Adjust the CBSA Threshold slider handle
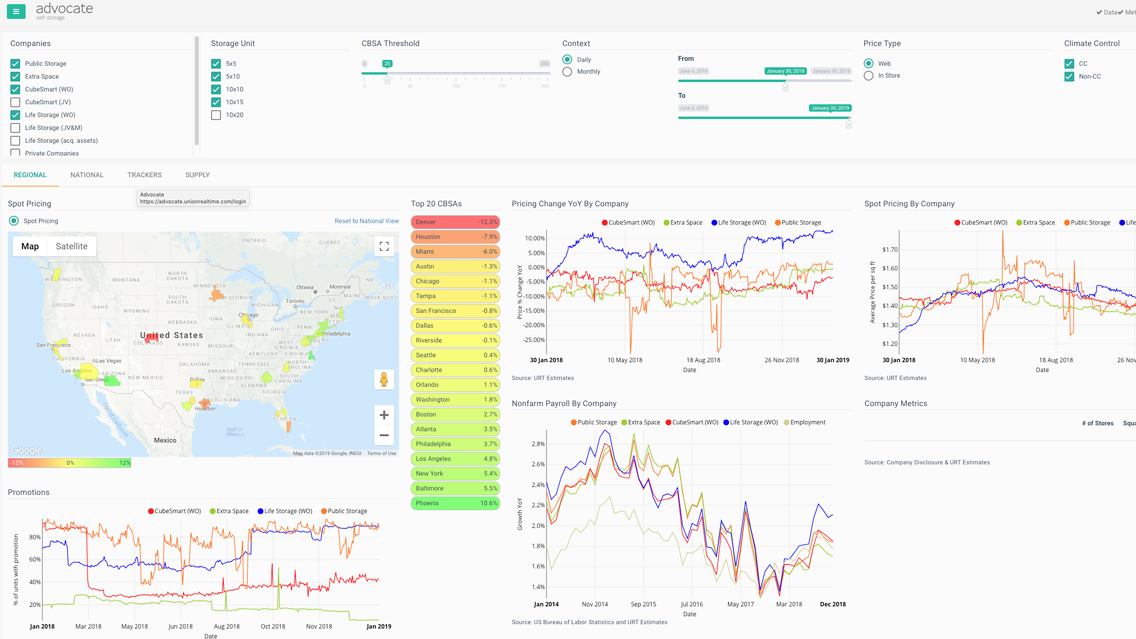 387,80
